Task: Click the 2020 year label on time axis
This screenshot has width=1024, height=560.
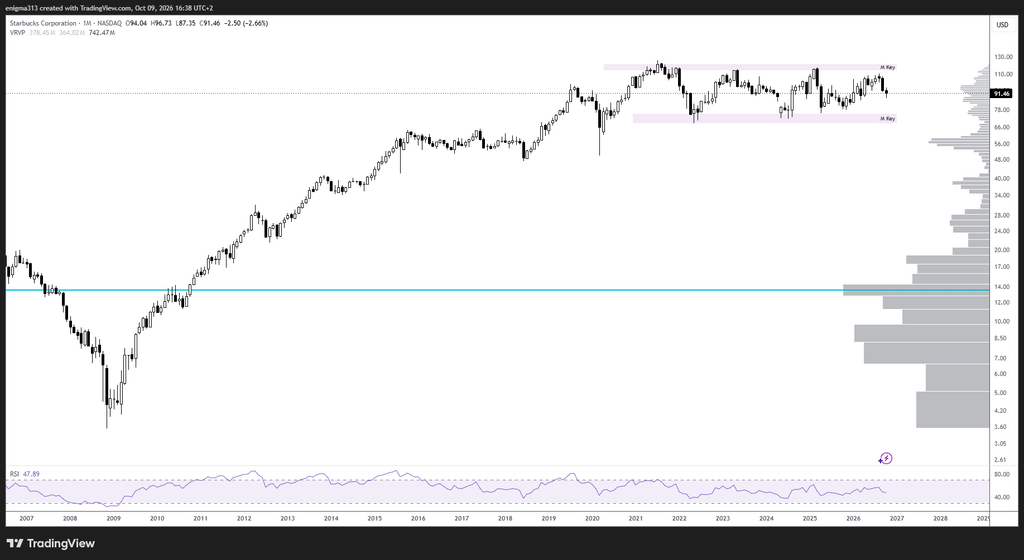Action: 592,519
